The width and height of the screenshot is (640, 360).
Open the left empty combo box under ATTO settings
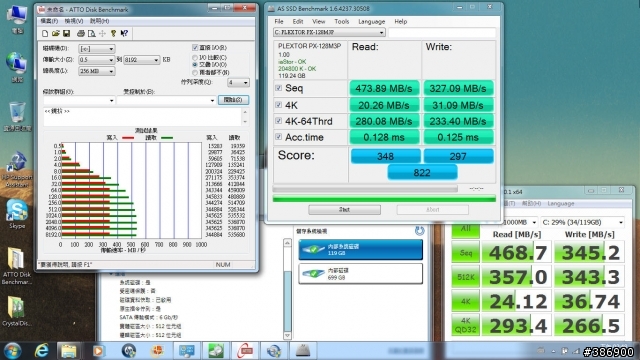pyautogui.click(x=79, y=100)
